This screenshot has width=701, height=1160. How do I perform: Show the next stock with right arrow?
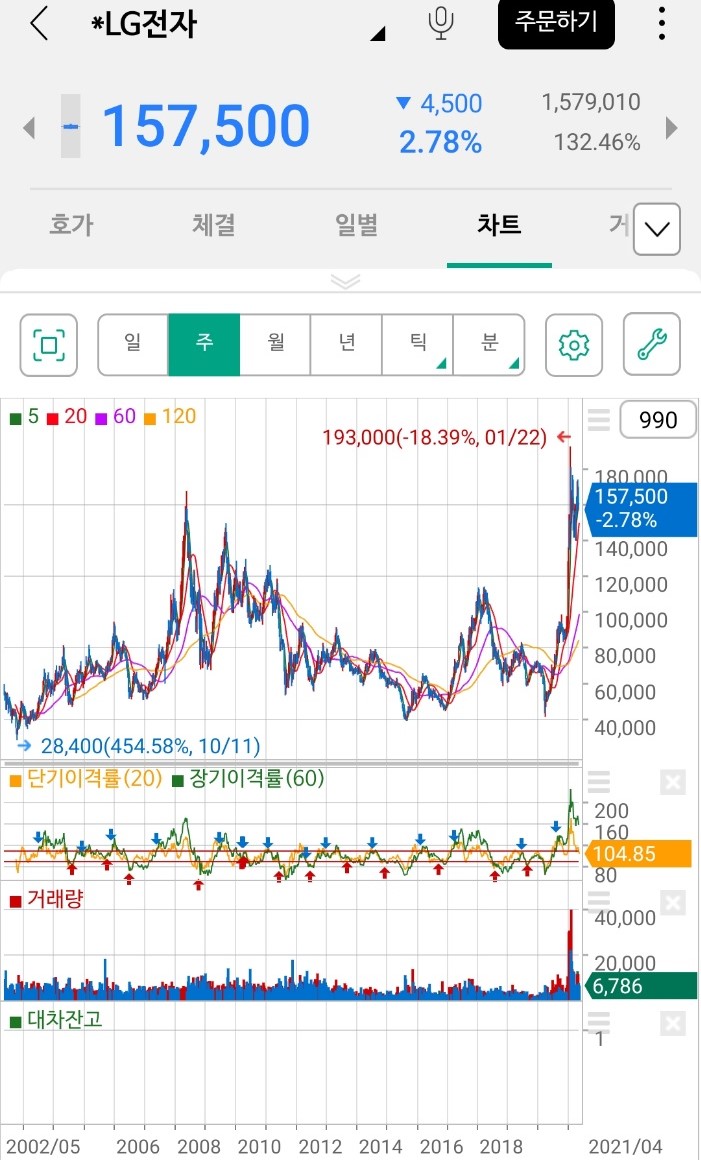click(671, 127)
